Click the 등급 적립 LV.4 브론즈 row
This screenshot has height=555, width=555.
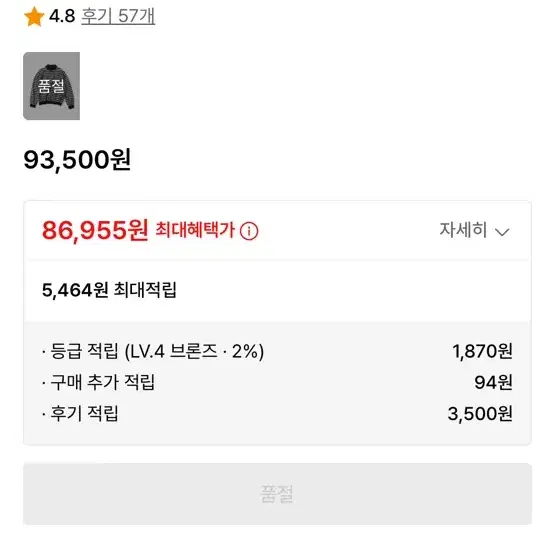pos(278,351)
